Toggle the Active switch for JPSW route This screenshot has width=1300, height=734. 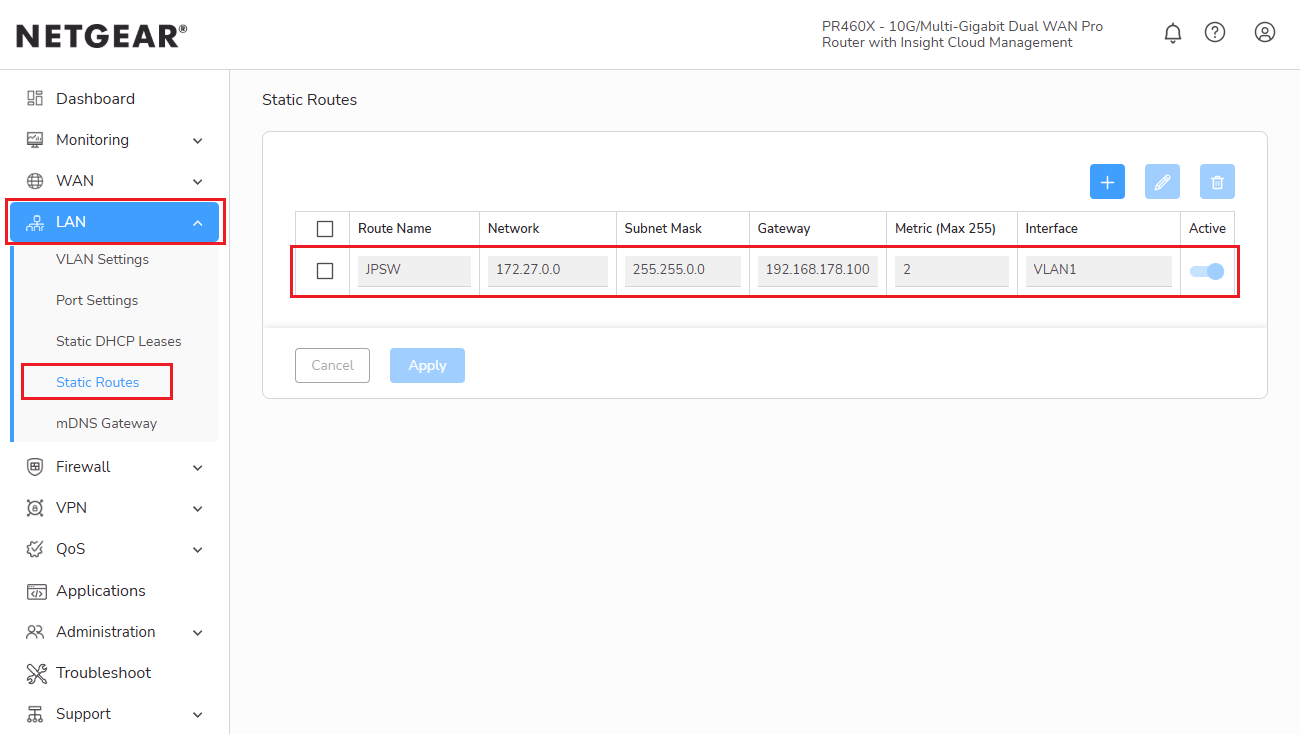pos(1207,271)
